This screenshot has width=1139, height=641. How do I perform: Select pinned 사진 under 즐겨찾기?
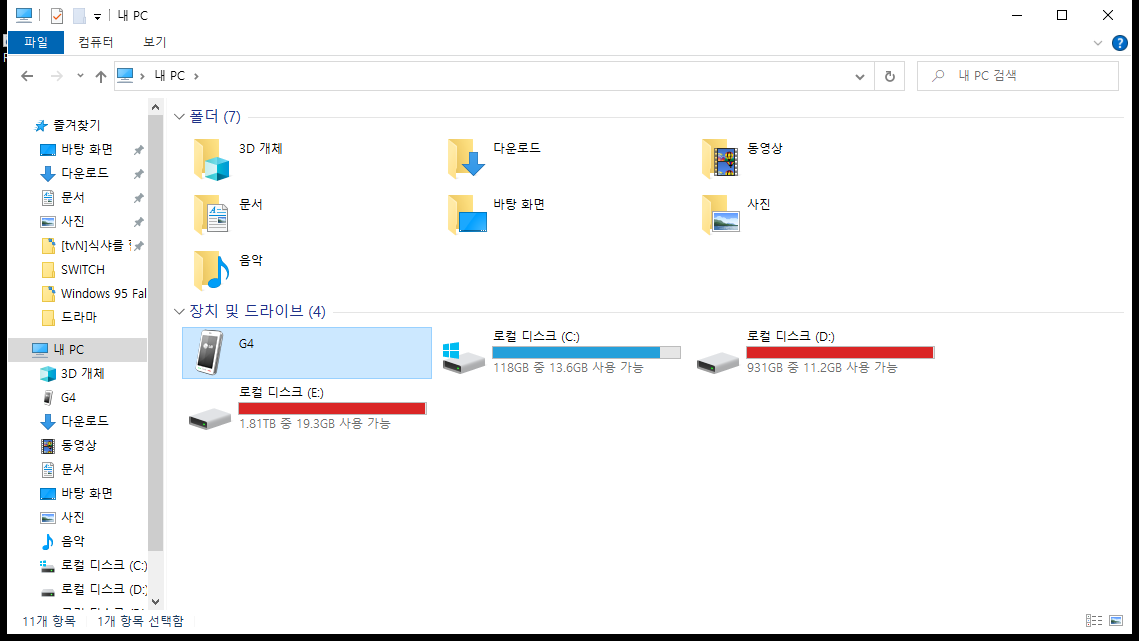point(73,221)
